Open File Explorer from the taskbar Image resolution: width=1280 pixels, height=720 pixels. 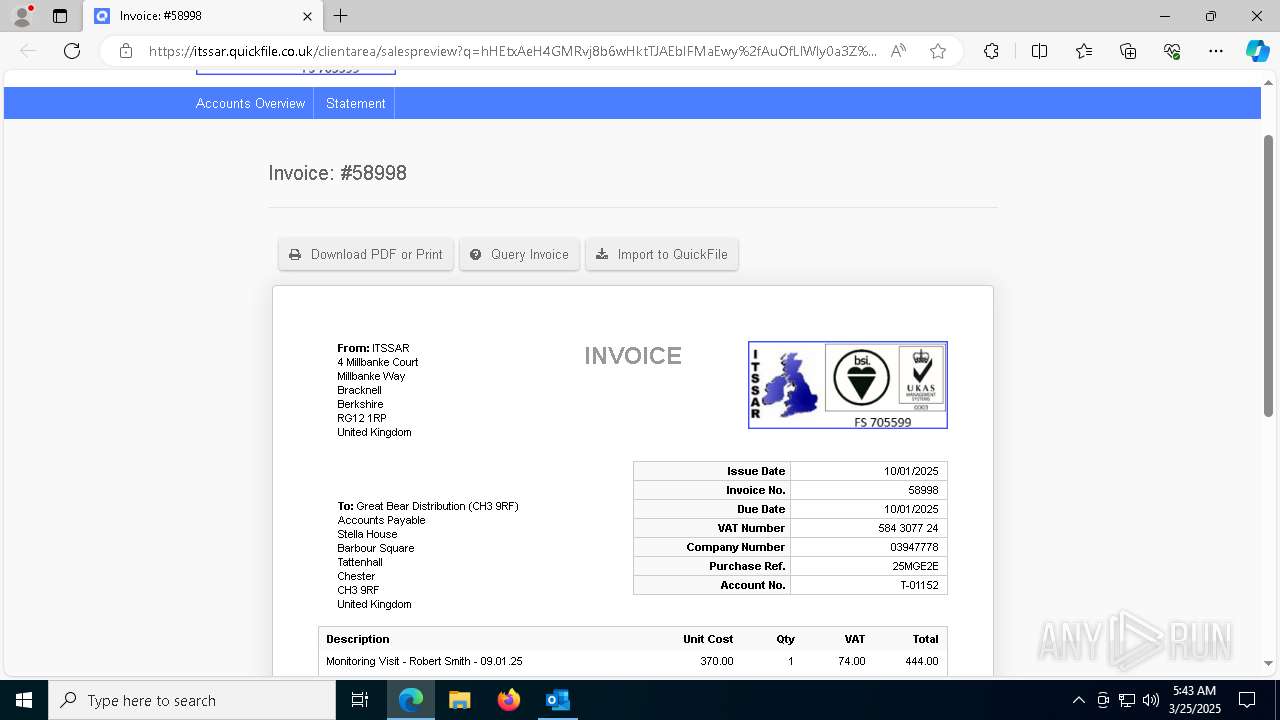pyautogui.click(x=460, y=700)
